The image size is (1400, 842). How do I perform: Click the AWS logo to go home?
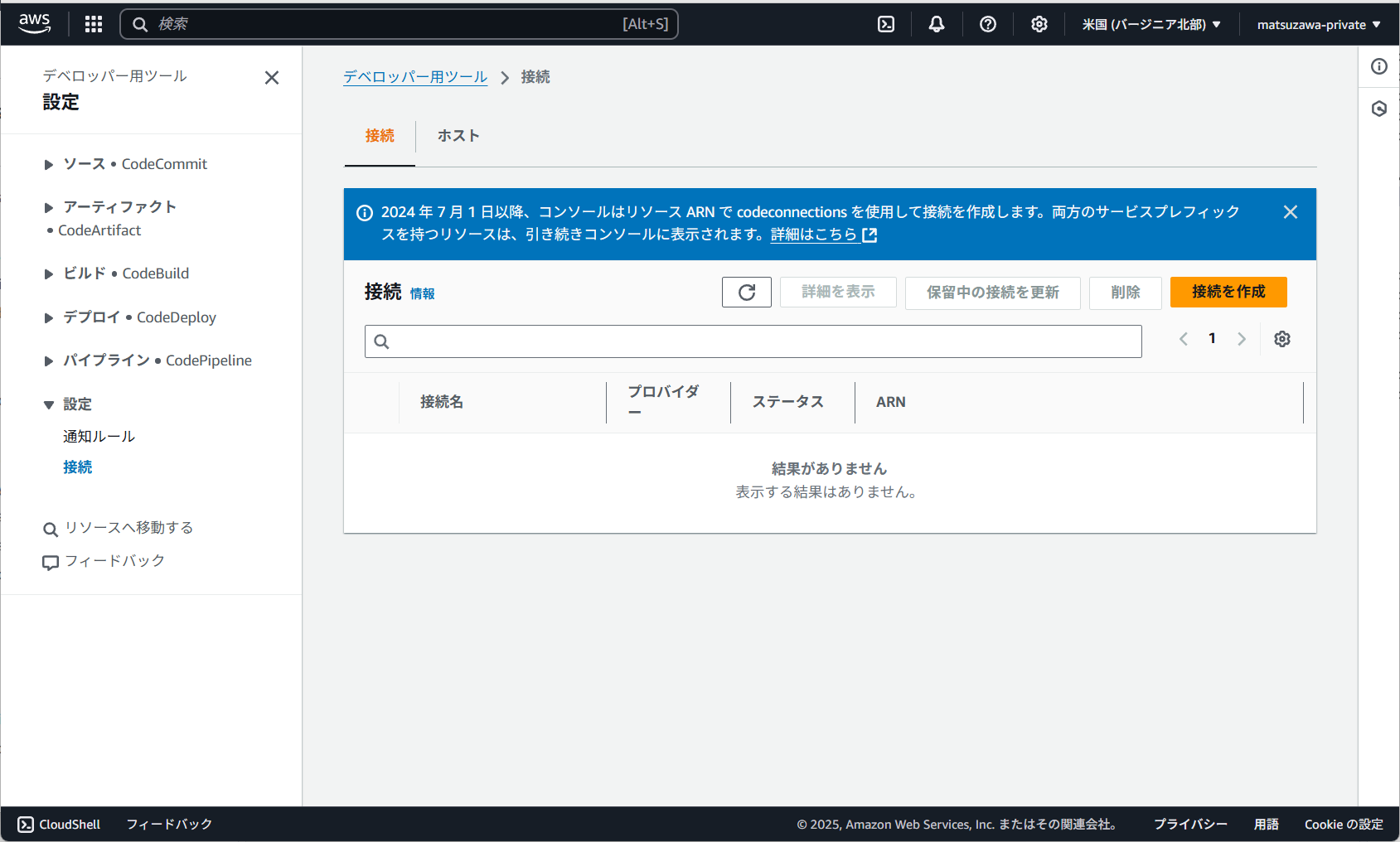[x=34, y=23]
